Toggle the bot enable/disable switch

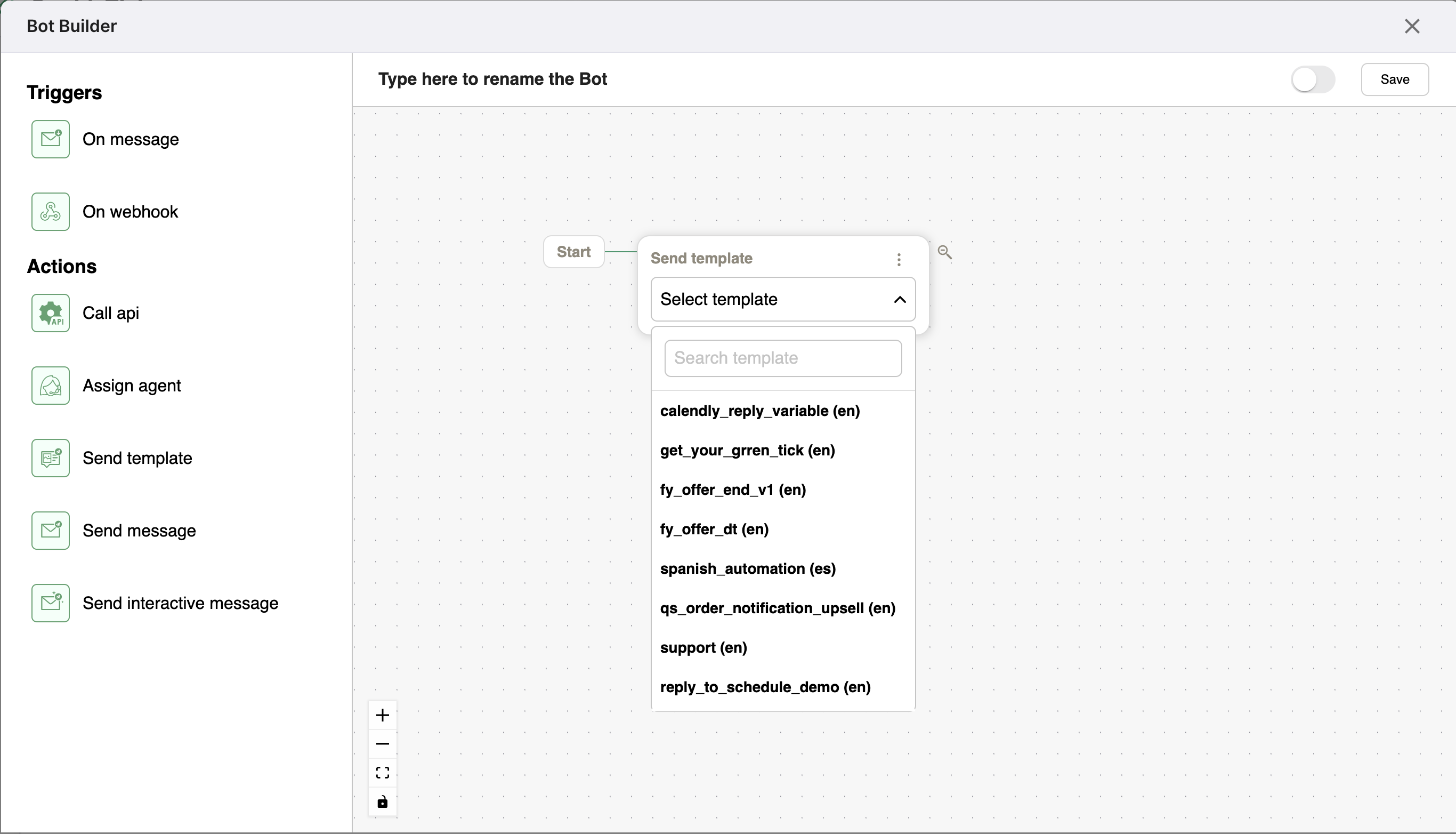click(x=1313, y=79)
